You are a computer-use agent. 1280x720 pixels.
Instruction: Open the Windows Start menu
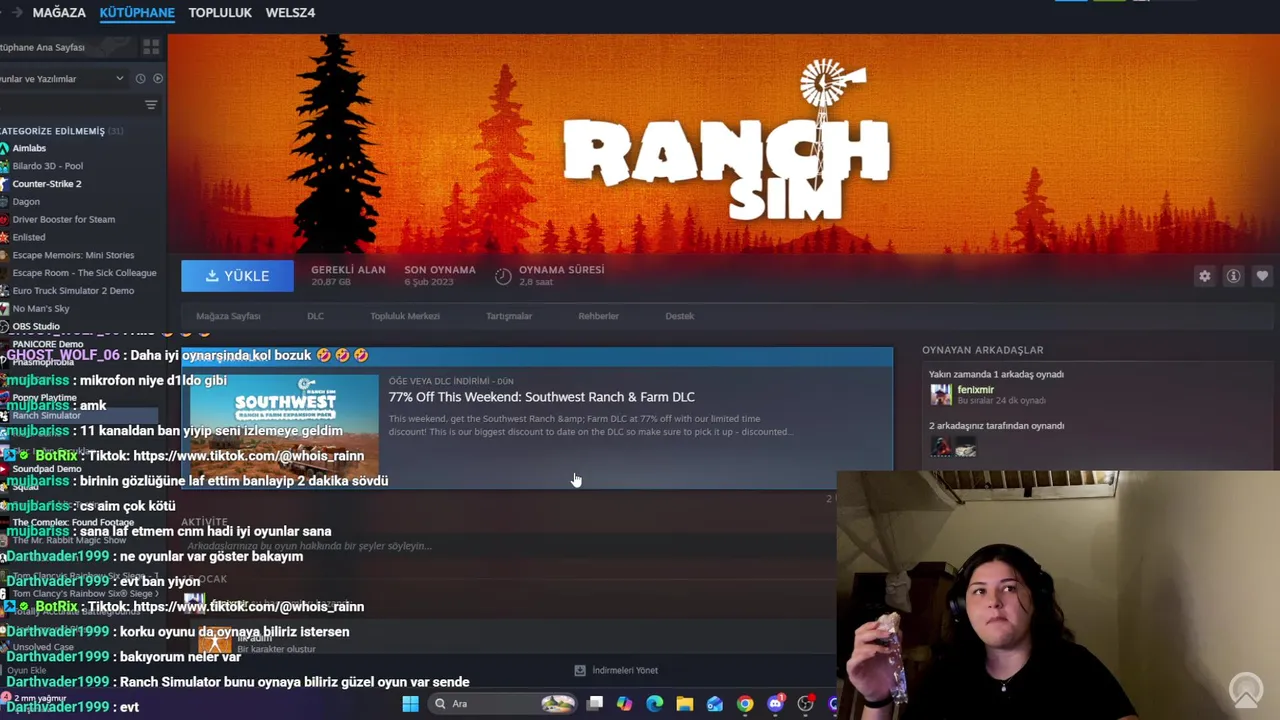(410, 704)
